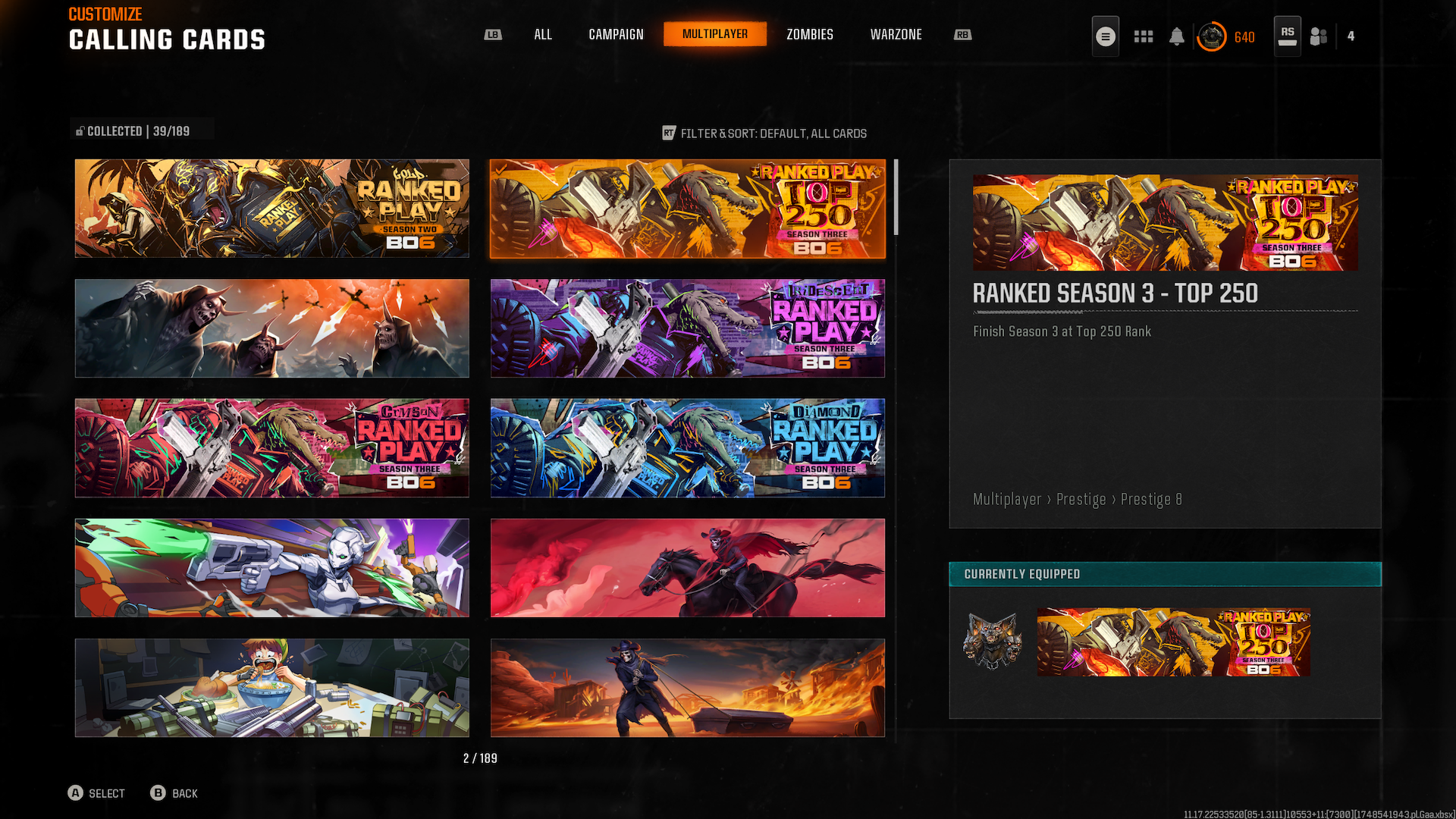Viewport: 1456px width, 819px height.
Task: Select the red skeleton horseman card
Action: pos(688,568)
